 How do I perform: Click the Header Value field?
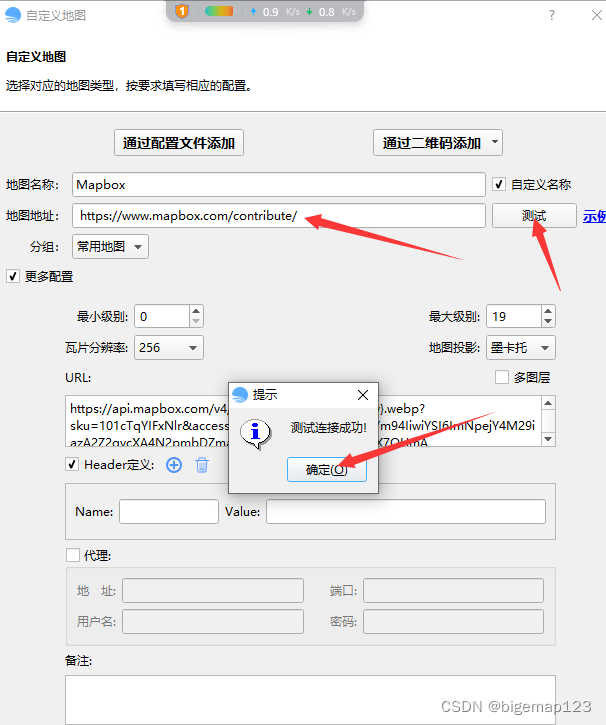[x=406, y=511]
